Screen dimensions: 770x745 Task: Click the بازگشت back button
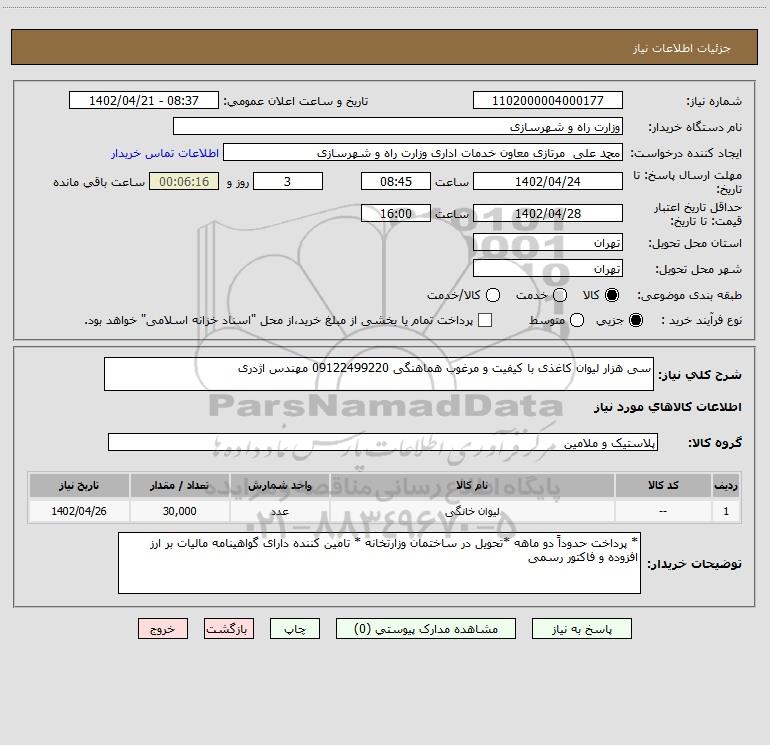229,629
